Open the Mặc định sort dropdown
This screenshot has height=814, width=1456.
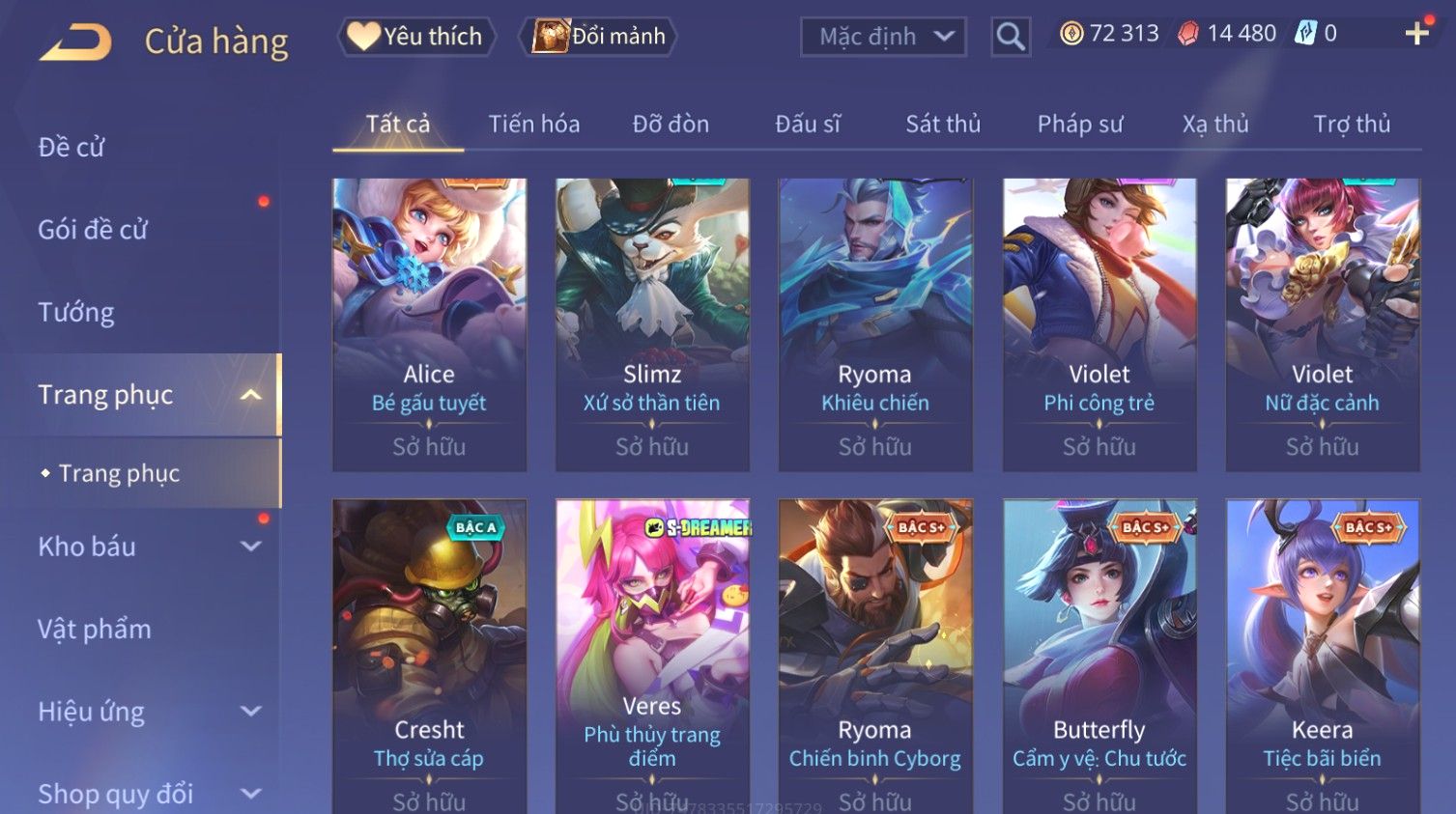pyautogui.click(x=883, y=37)
